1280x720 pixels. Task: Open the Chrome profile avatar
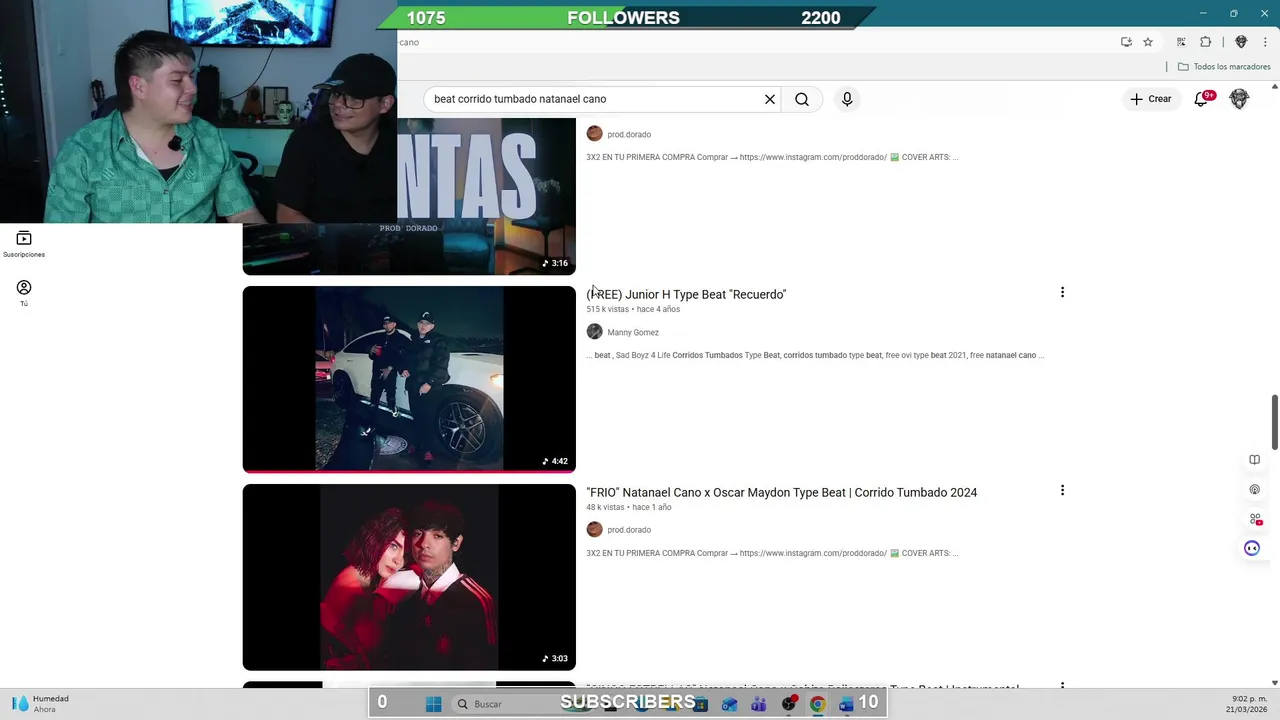(x=1241, y=42)
